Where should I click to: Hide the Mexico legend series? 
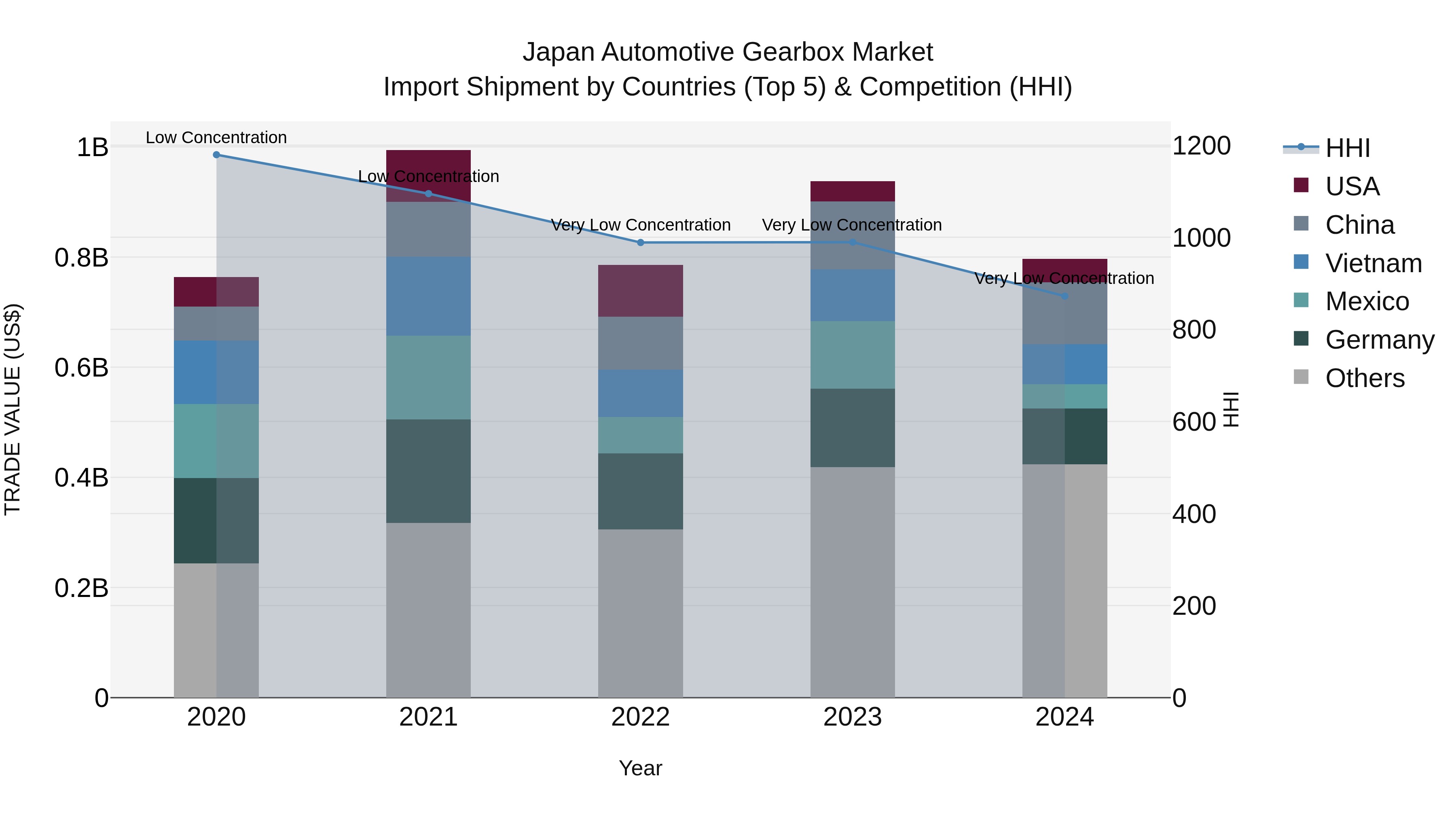[1367, 301]
